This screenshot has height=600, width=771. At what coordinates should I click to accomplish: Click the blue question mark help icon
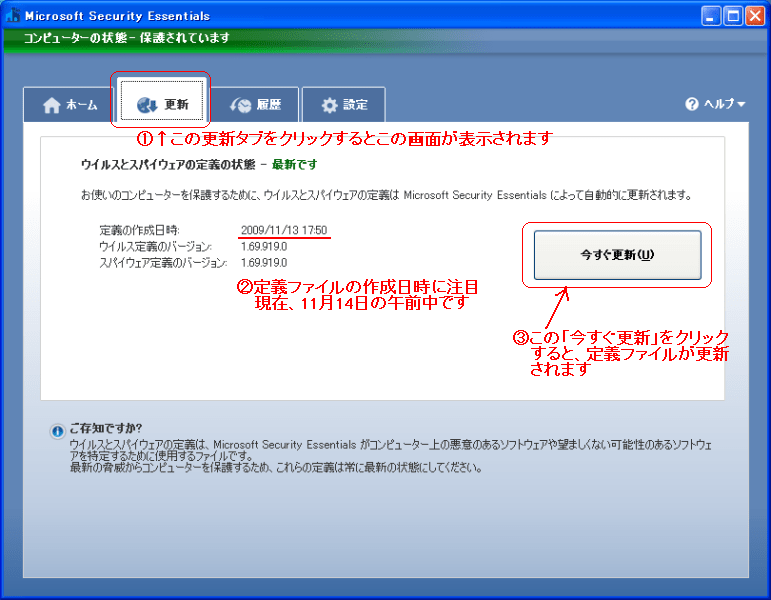(x=691, y=104)
